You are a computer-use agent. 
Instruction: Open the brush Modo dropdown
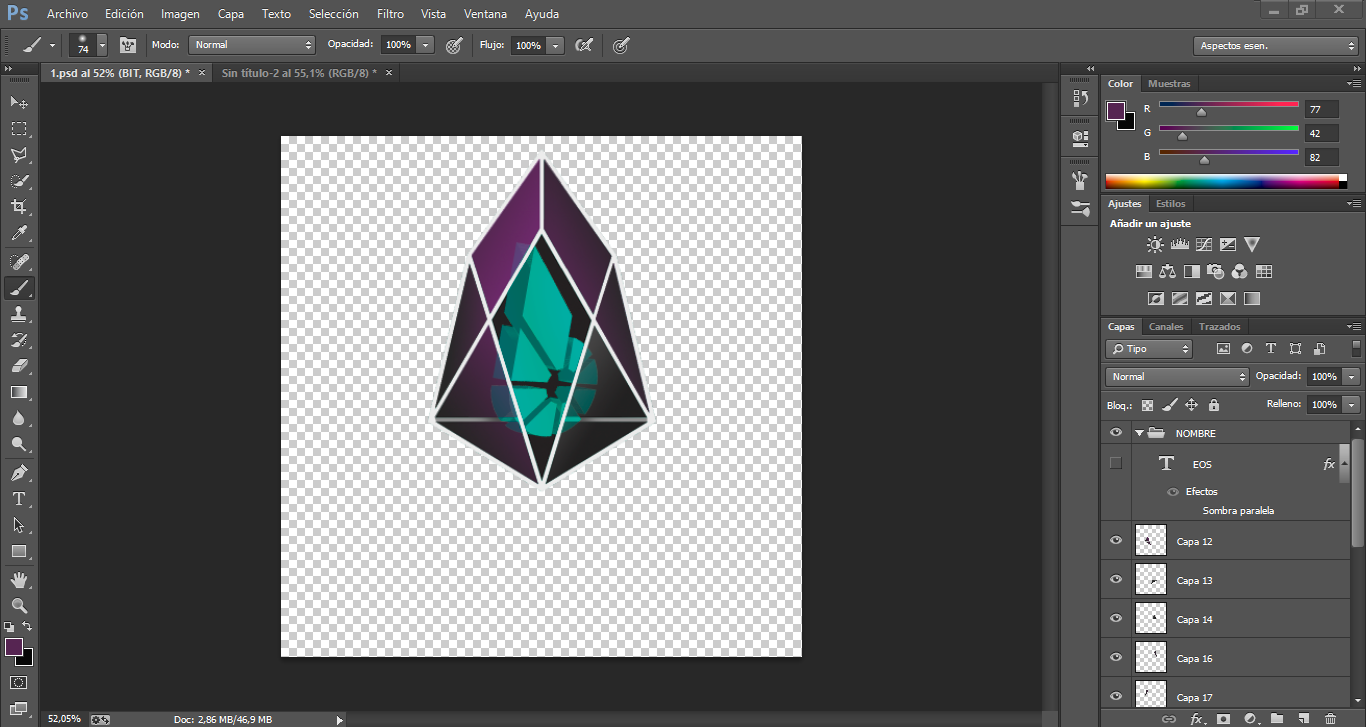pos(252,45)
